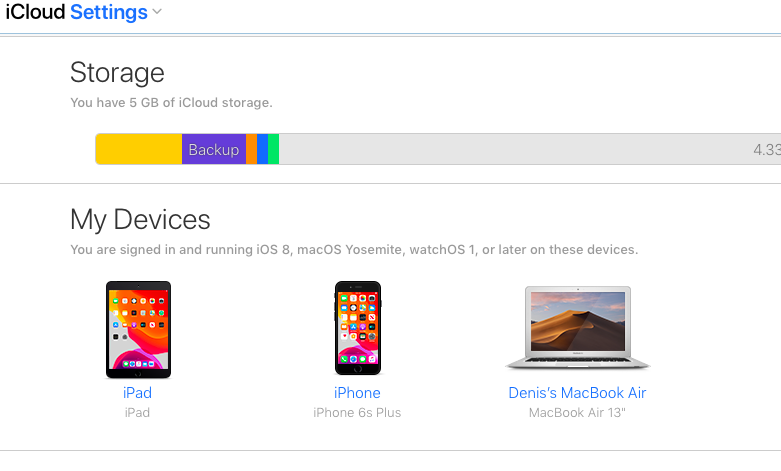
Task: Open the iPad device icon
Action: [138, 330]
